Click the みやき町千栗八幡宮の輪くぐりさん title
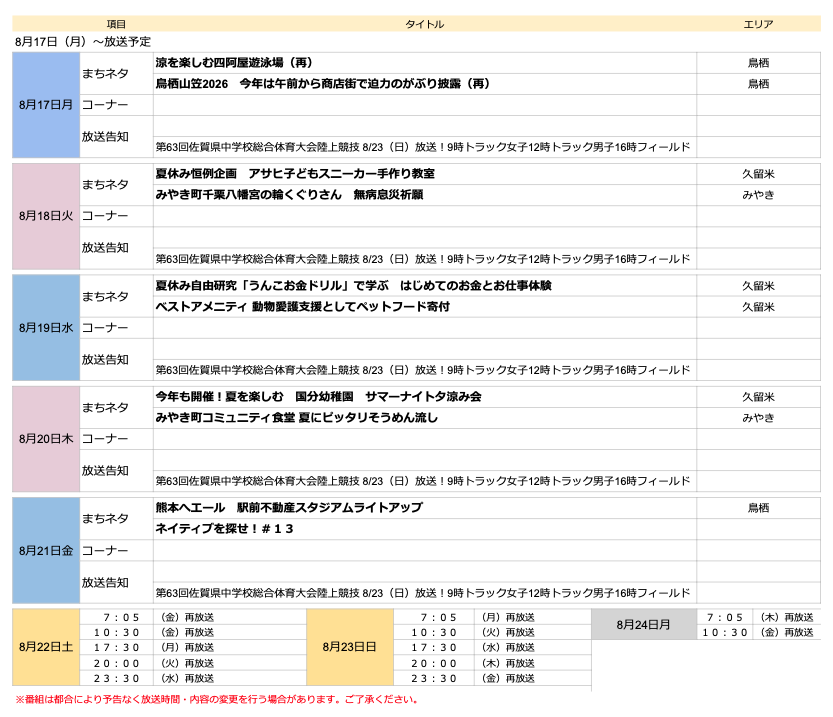Image resolution: width=833 pixels, height=717 pixels. tap(289, 195)
